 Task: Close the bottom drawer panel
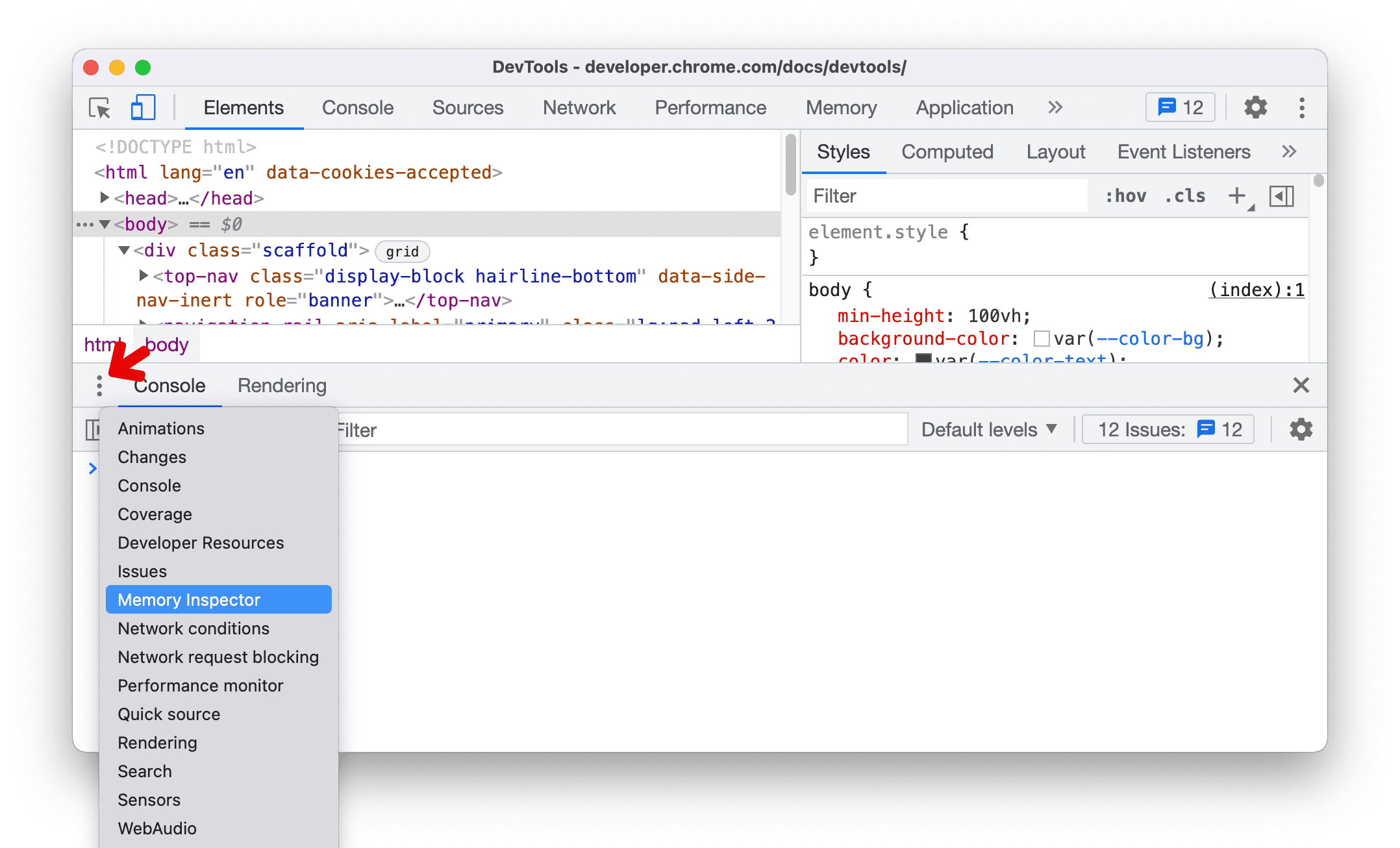click(x=1300, y=385)
